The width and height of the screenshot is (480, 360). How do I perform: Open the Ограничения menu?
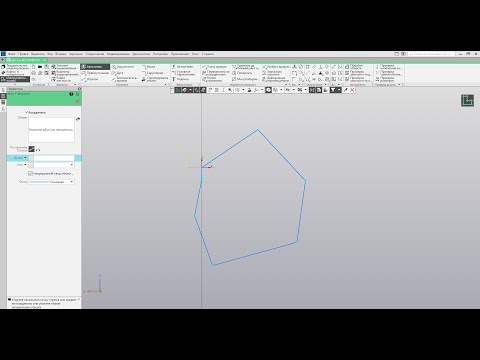pos(95,54)
